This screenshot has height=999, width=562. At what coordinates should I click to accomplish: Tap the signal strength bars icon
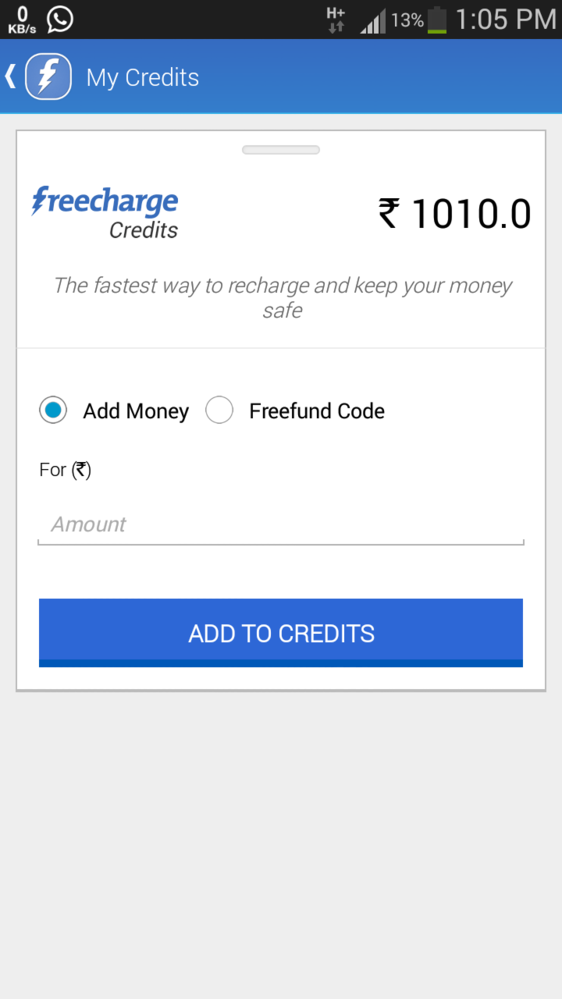pyautogui.click(x=373, y=21)
